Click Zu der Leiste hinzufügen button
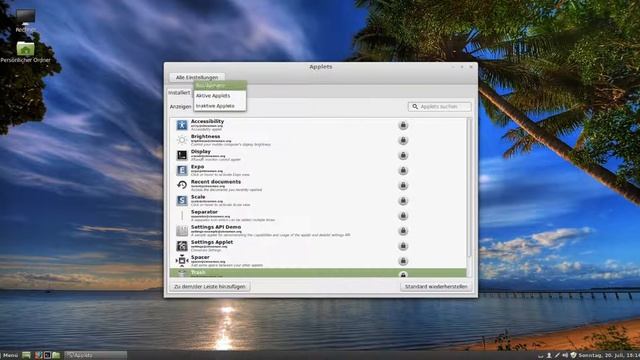This screenshot has width=640, height=360. click(210, 287)
